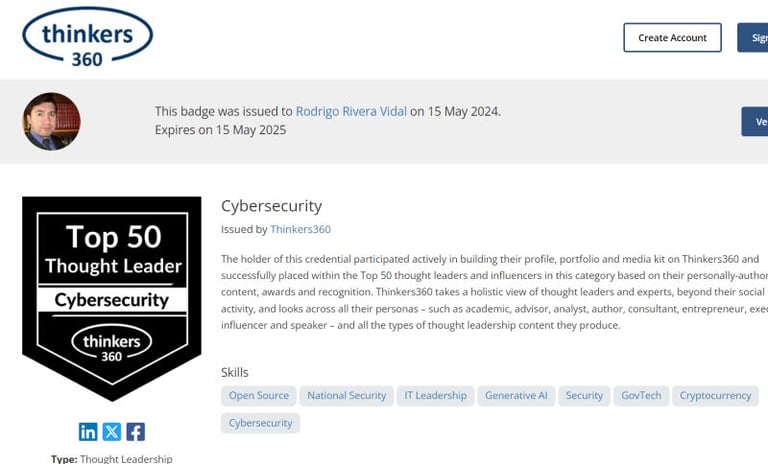The height and width of the screenshot is (464, 768).
Task: Click the Facebook share icon
Action: (x=135, y=431)
